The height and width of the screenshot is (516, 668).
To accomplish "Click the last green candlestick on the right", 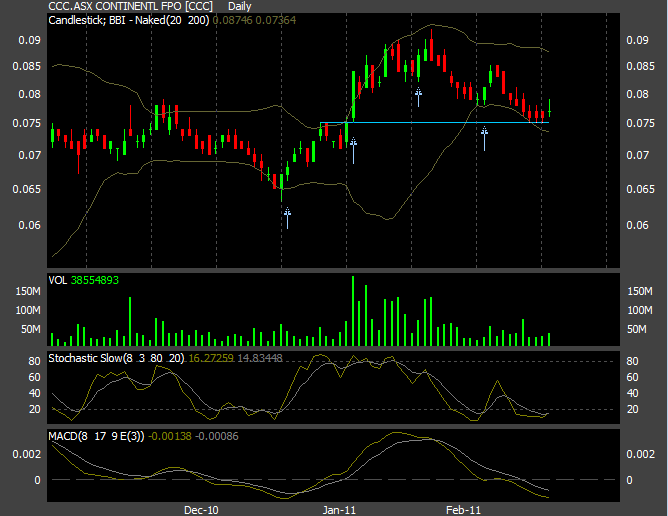I will pyautogui.click(x=550, y=108).
